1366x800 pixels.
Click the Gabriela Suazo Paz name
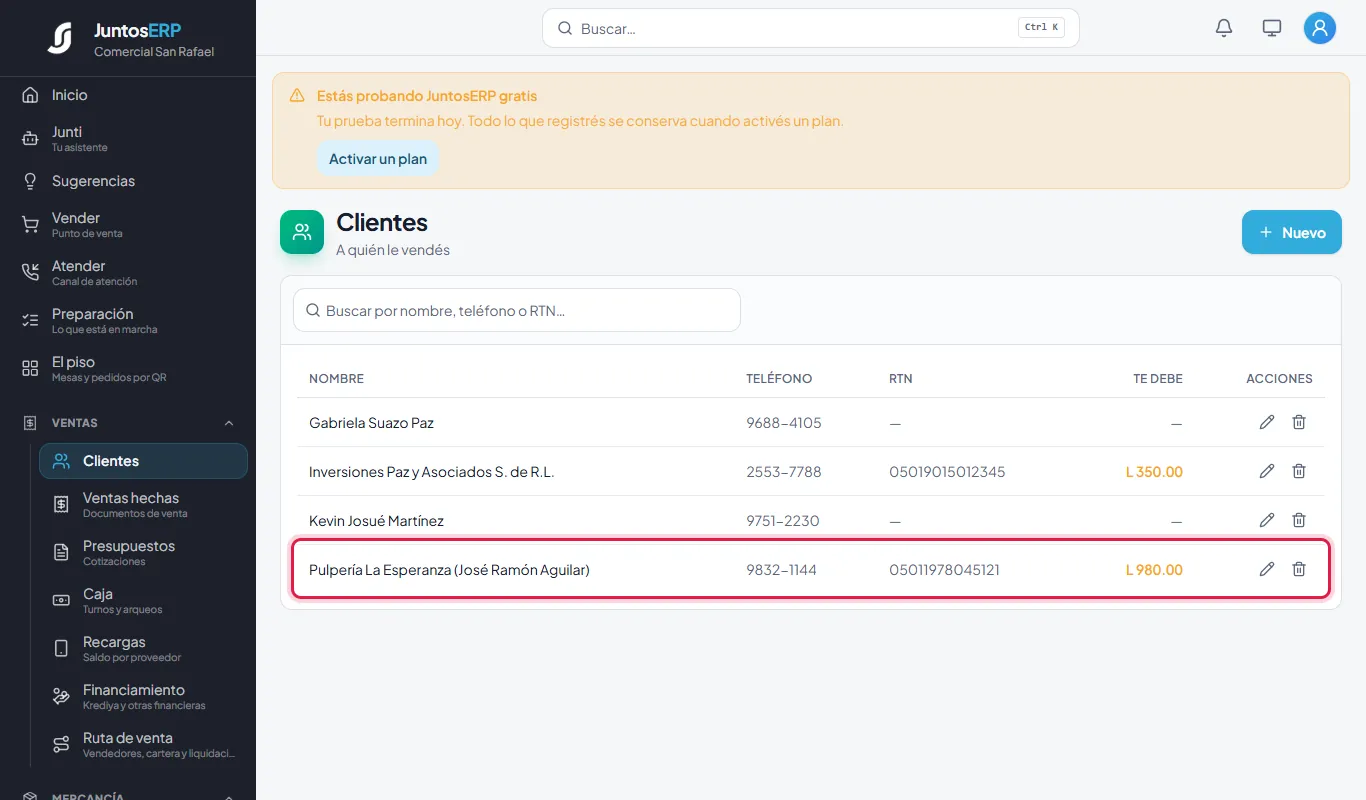371,423
